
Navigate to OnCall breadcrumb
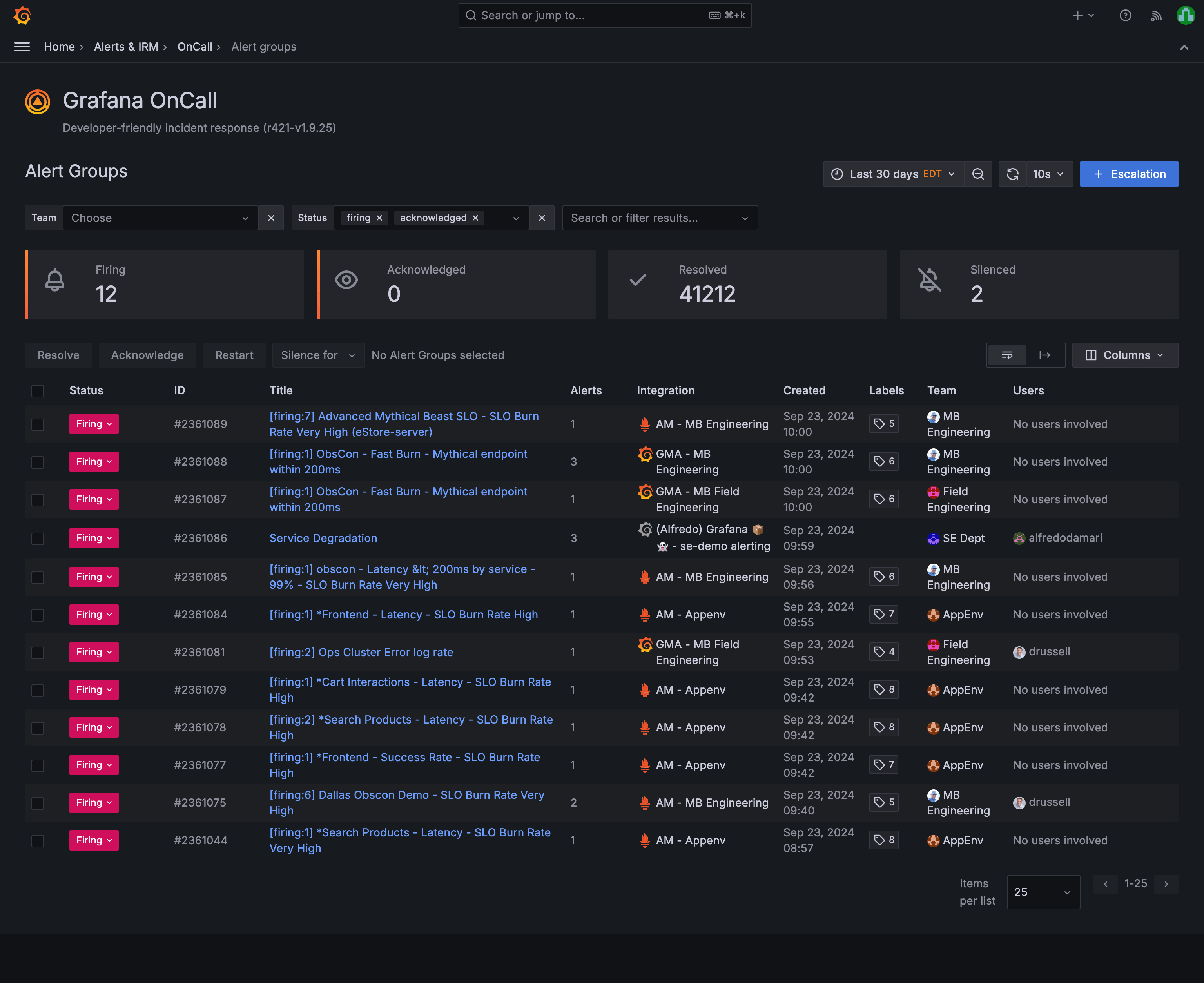click(x=195, y=47)
